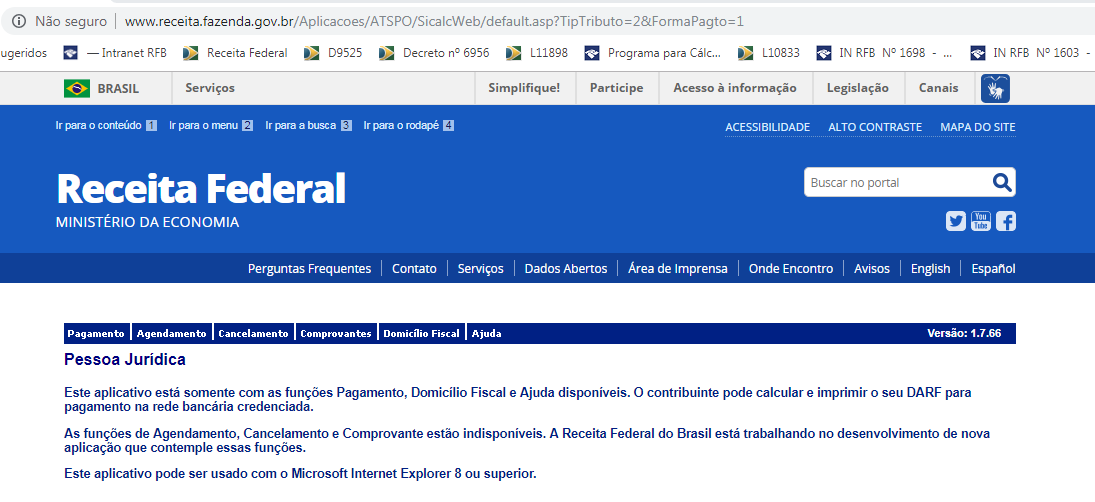Open the Canais link
Viewport: 1095px width, 502px height.
939,88
